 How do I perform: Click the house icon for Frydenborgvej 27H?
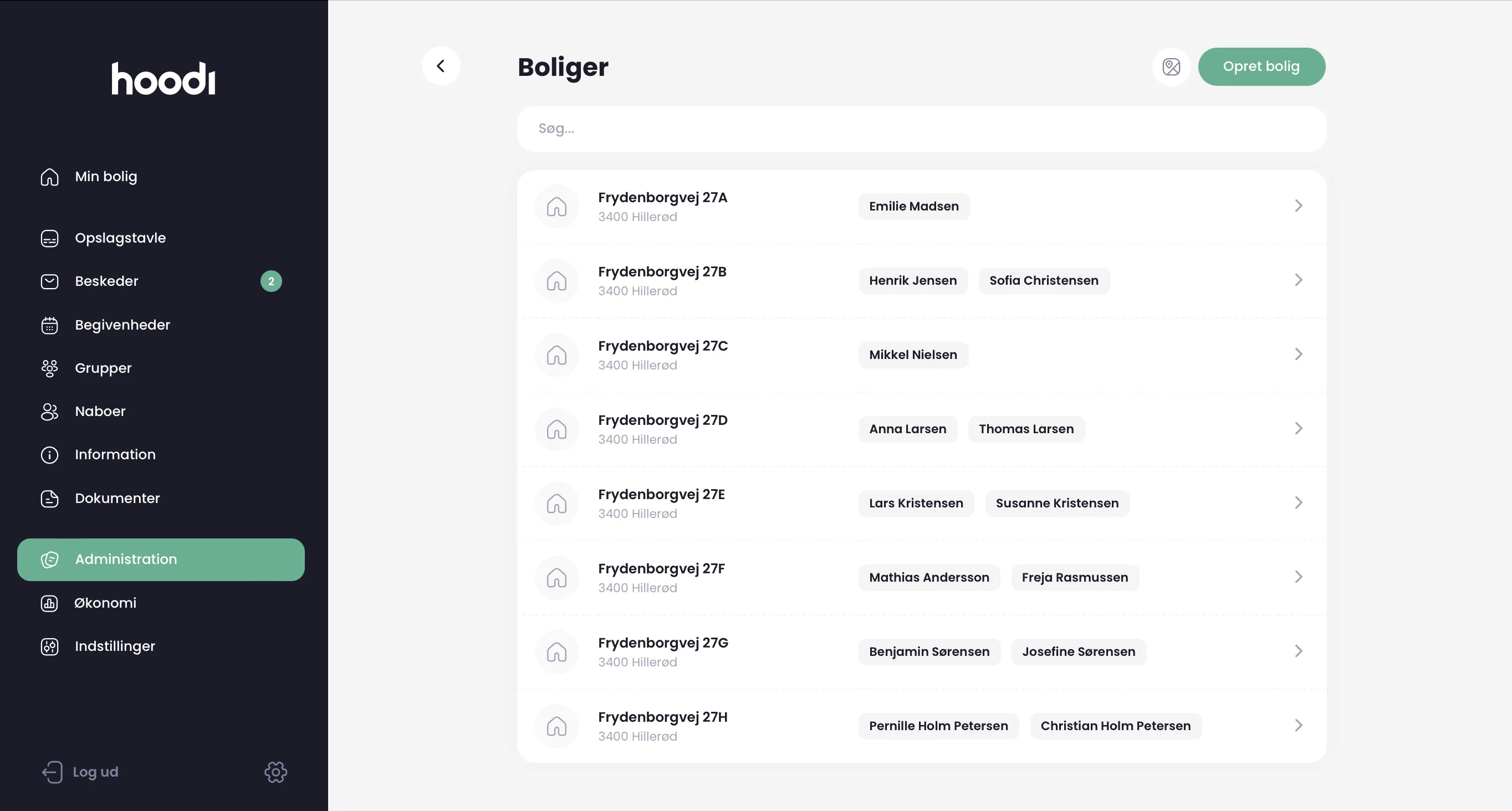pos(556,726)
